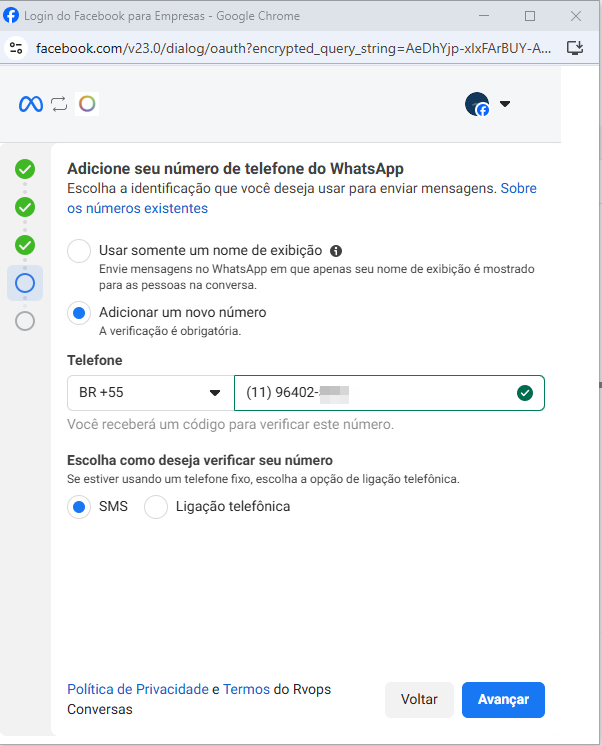The height and width of the screenshot is (746, 602).
Task: Open the BR +55 country code dropdown
Action: pos(150,393)
